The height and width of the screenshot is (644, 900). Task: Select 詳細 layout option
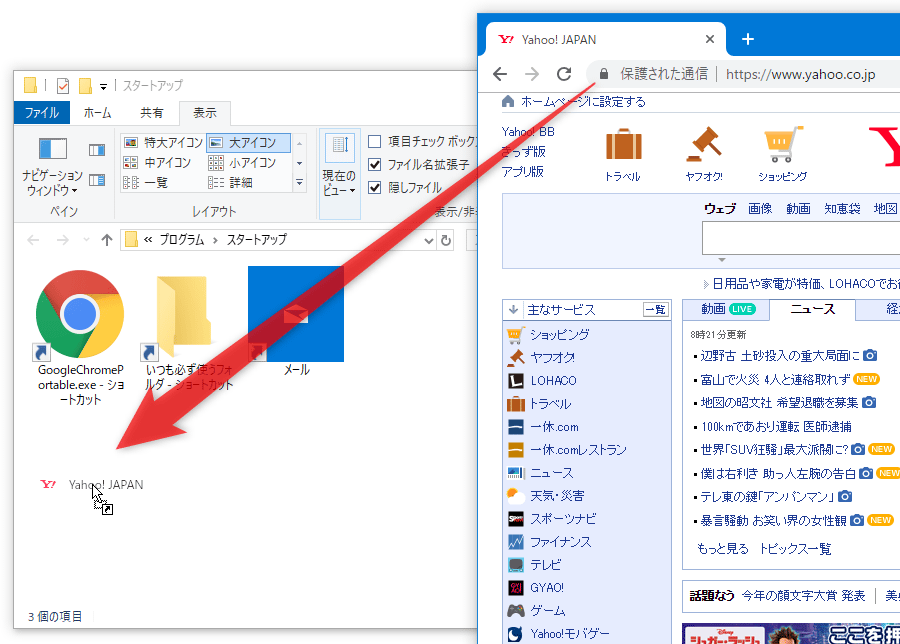(x=230, y=183)
